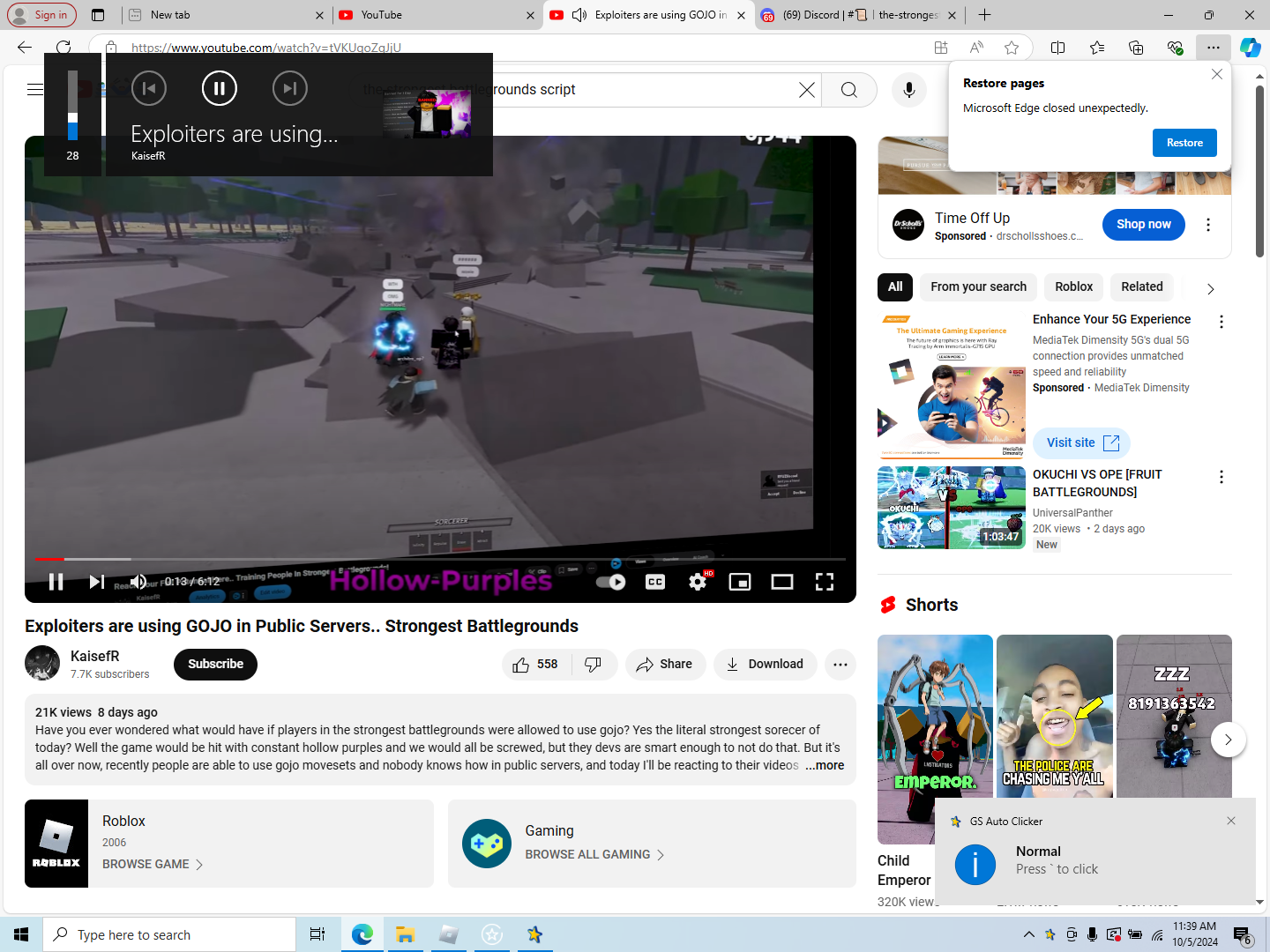This screenshot has height=952, width=1270.
Task: Open more actions under the video
Action: 840,665
